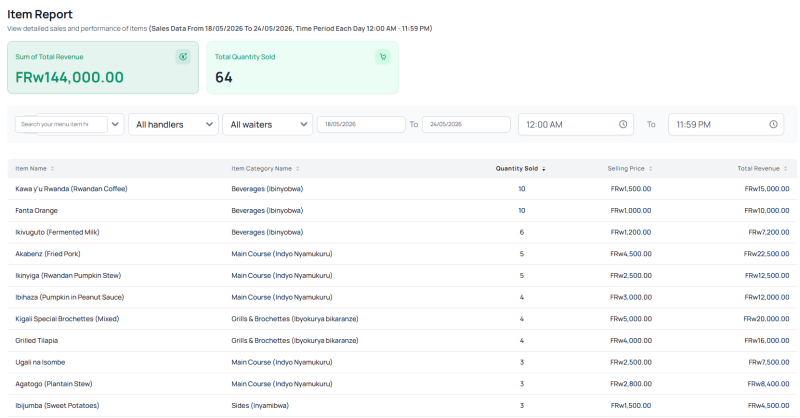The image size is (800, 418).
Task: Click selling price FRw1,200.00
Action: click(x=631, y=232)
